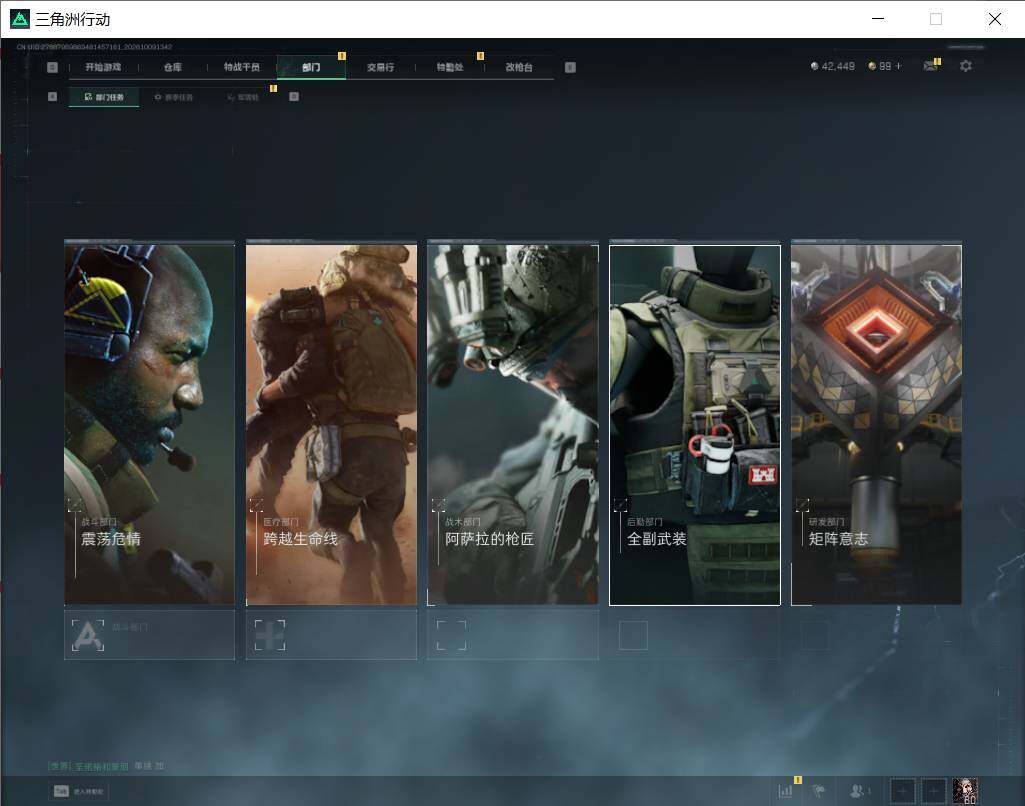Screen dimensions: 1025x806
Task: Go to the 交易行 tab
Action: click(x=380, y=67)
